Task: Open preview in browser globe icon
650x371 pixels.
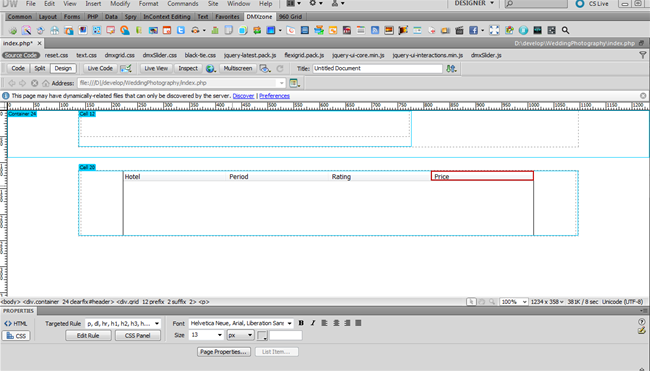Action: pos(210,69)
